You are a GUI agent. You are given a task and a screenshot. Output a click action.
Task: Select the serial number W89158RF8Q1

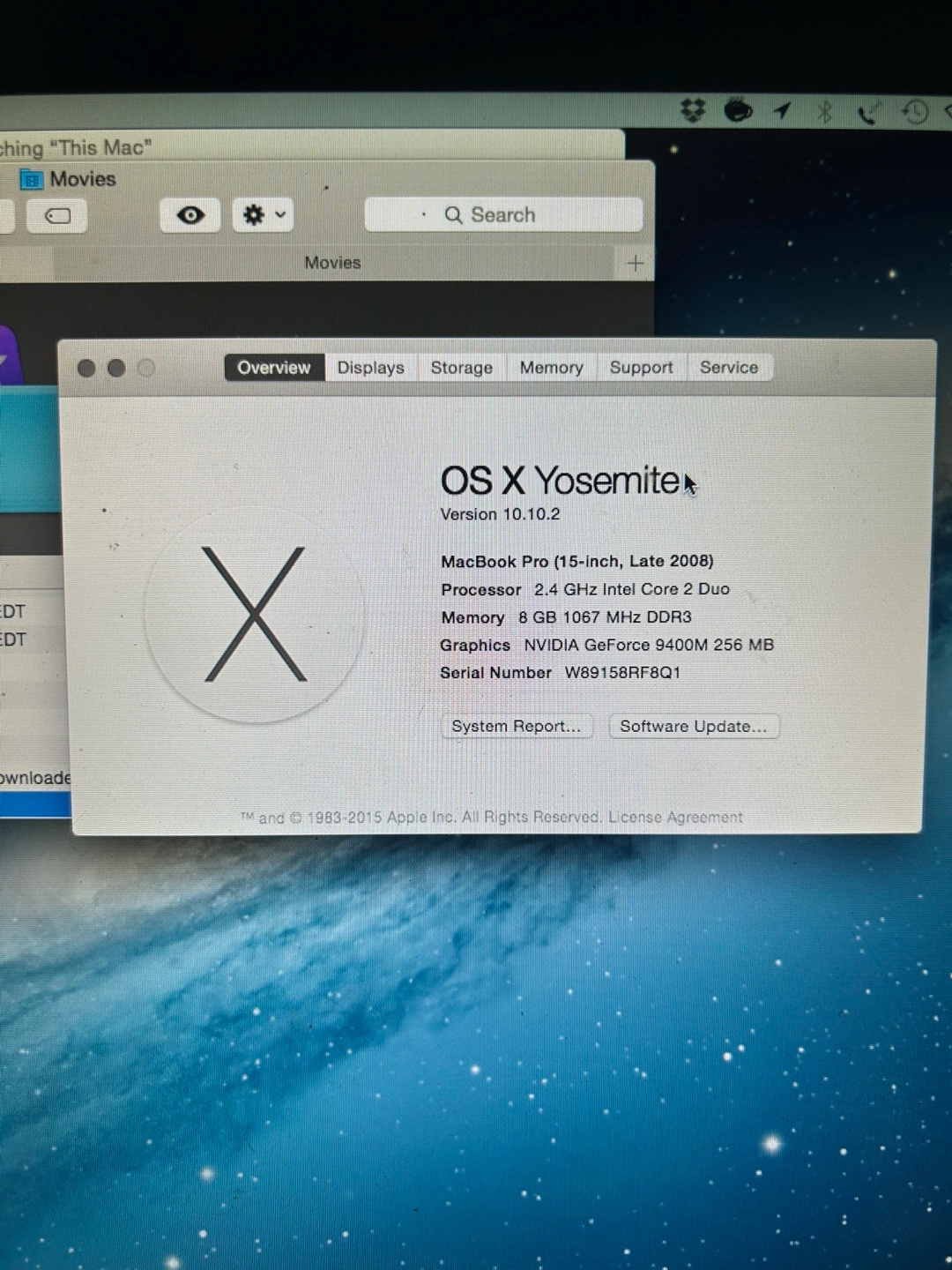click(x=622, y=673)
